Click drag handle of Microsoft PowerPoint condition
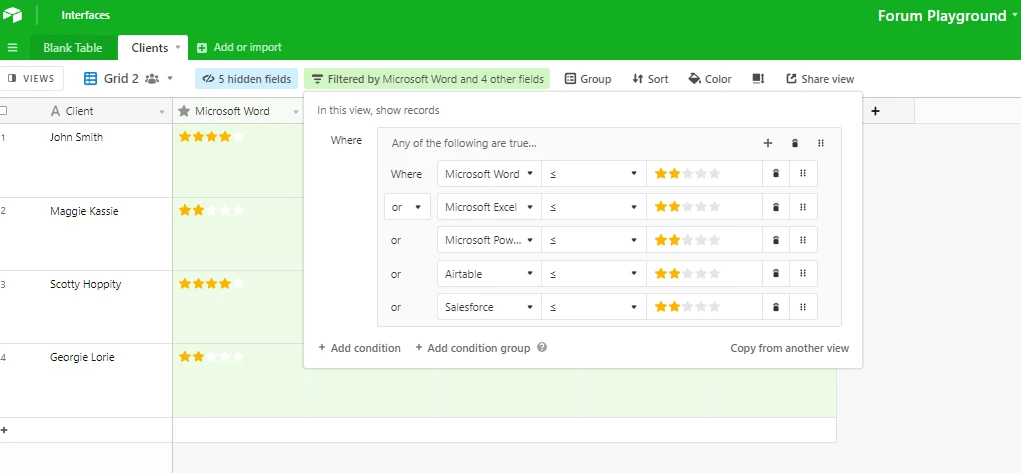 pos(803,240)
